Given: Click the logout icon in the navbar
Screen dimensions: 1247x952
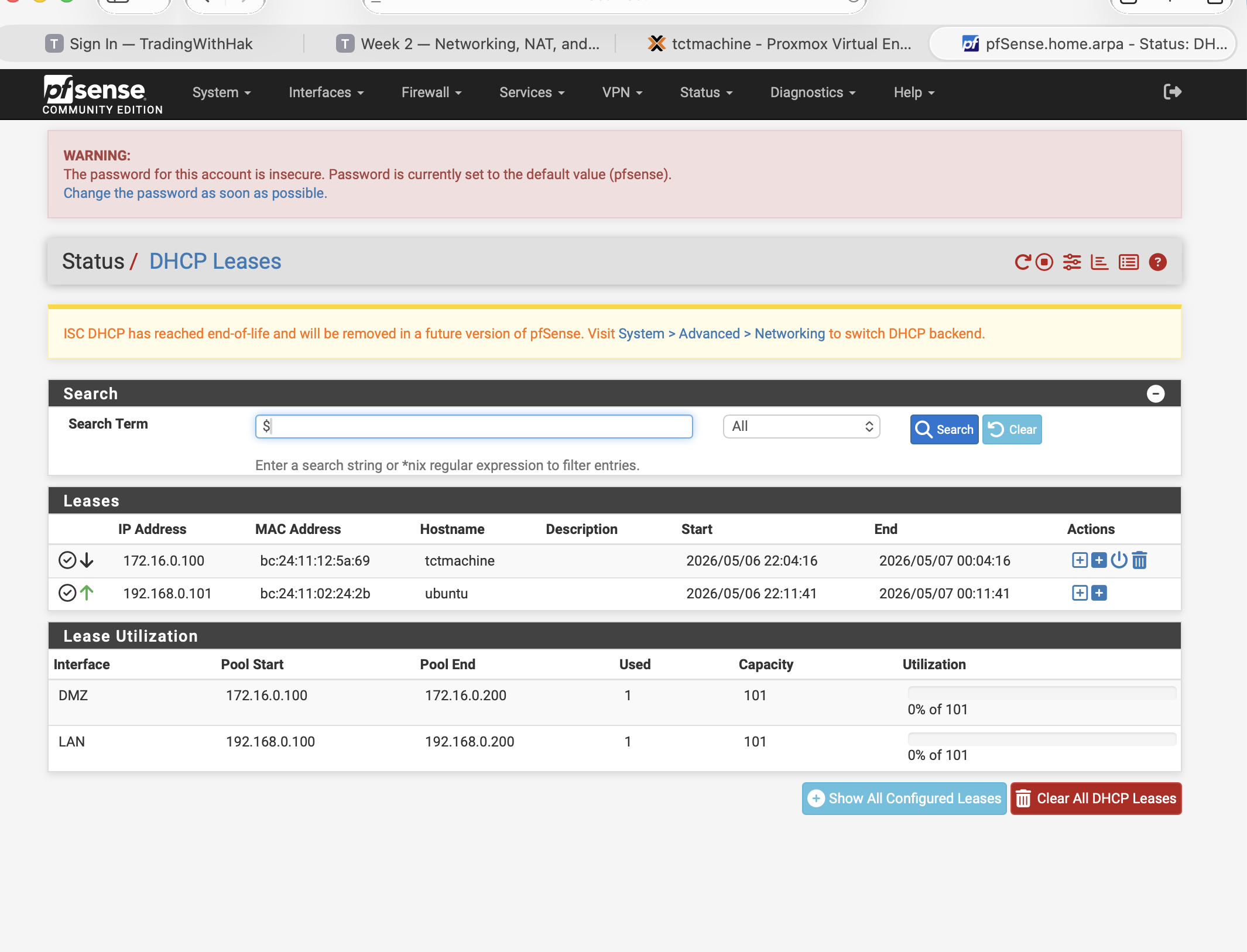Looking at the screenshot, I should coord(1173,92).
